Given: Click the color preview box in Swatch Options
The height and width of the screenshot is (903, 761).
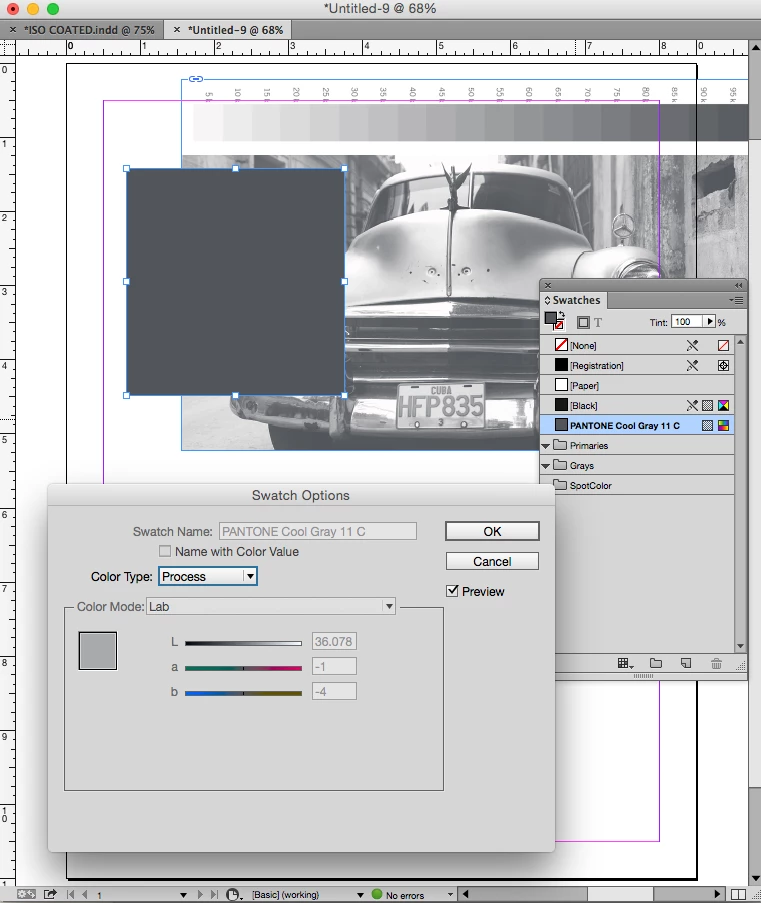Looking at the screenshot, I should 97,651.
